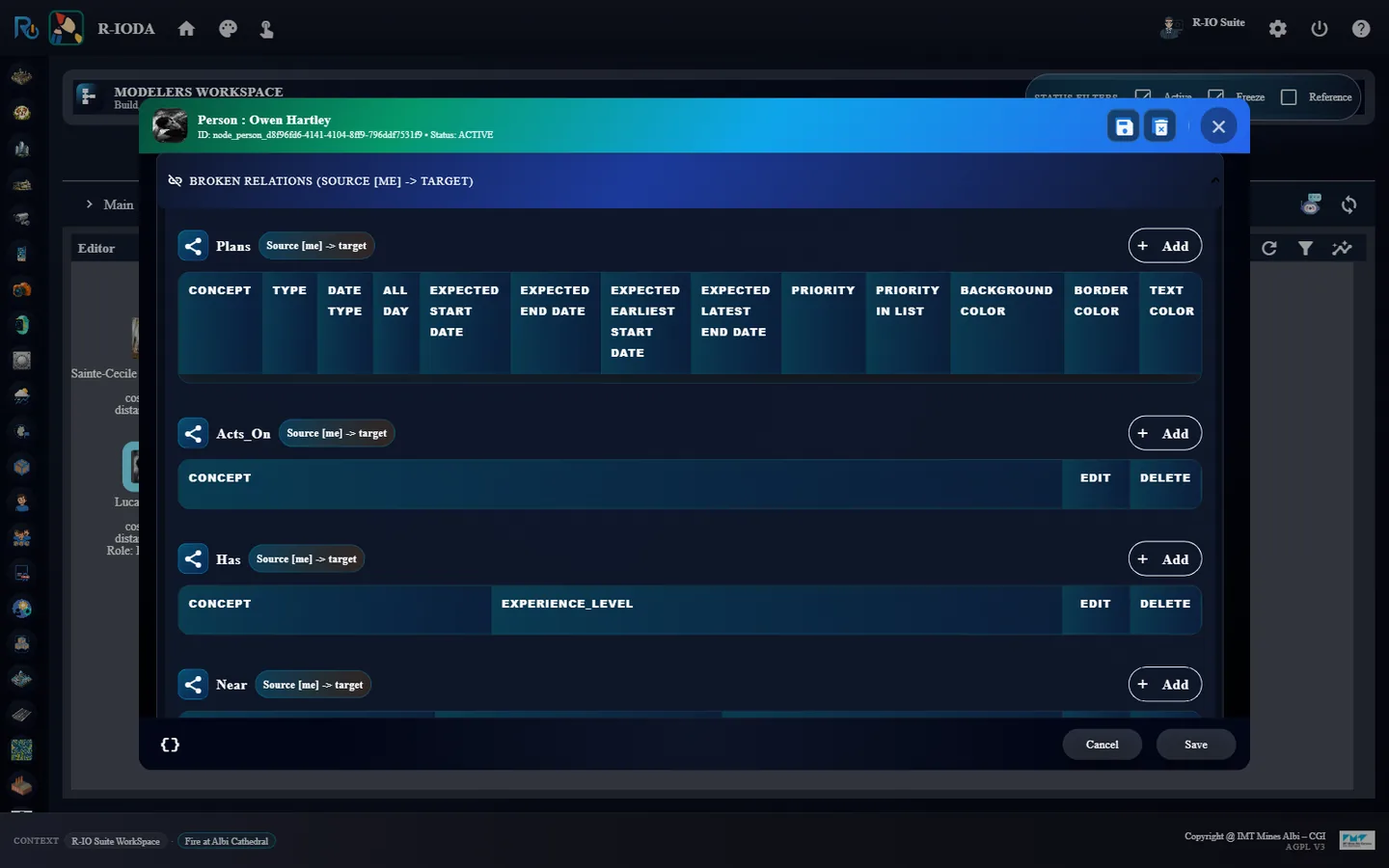Add a new Acts_On relation
This screenshot has height=868, width=1389.
click(x=1164, y=433)
